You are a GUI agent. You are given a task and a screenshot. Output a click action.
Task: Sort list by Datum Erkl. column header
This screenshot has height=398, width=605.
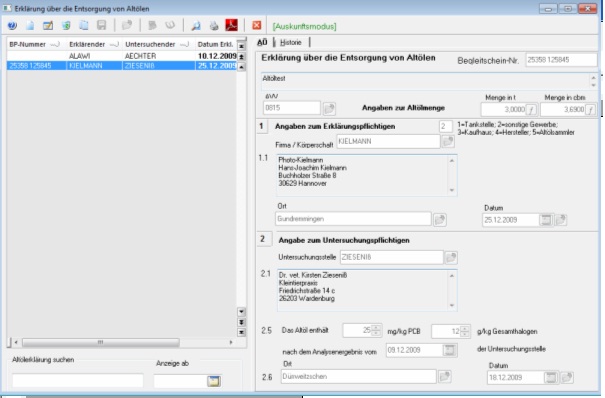216,44
